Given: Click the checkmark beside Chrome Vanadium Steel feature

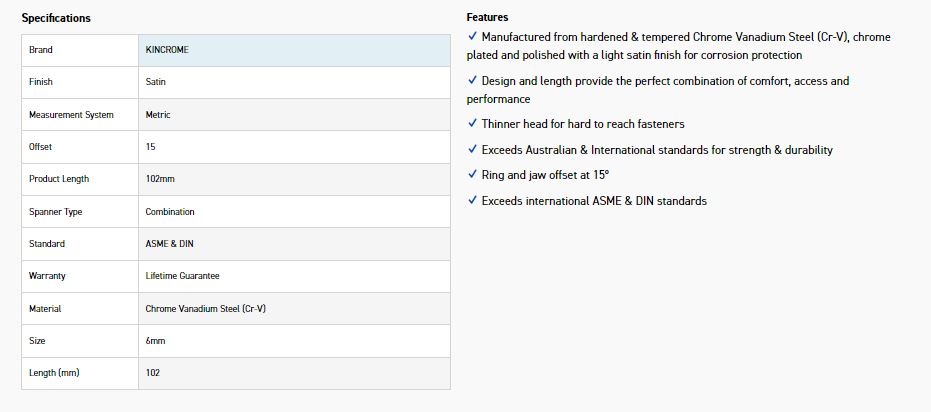Looking at the screenshot, I should click(x=472, y=37).
